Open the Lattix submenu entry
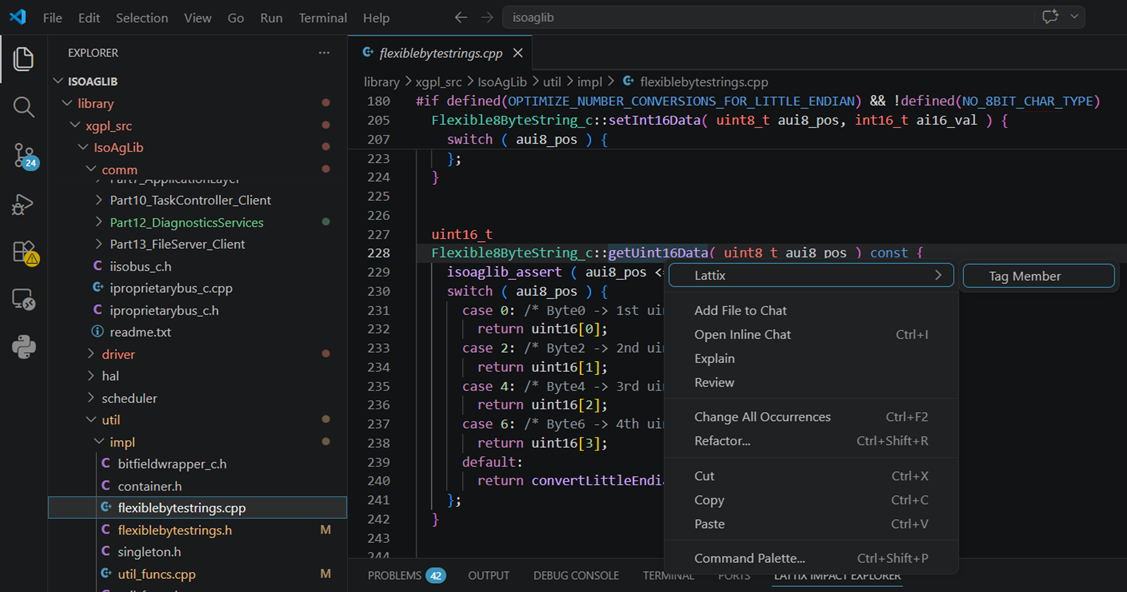Image resolution: width=1127 pixels, height=592 pixels. 811,275
